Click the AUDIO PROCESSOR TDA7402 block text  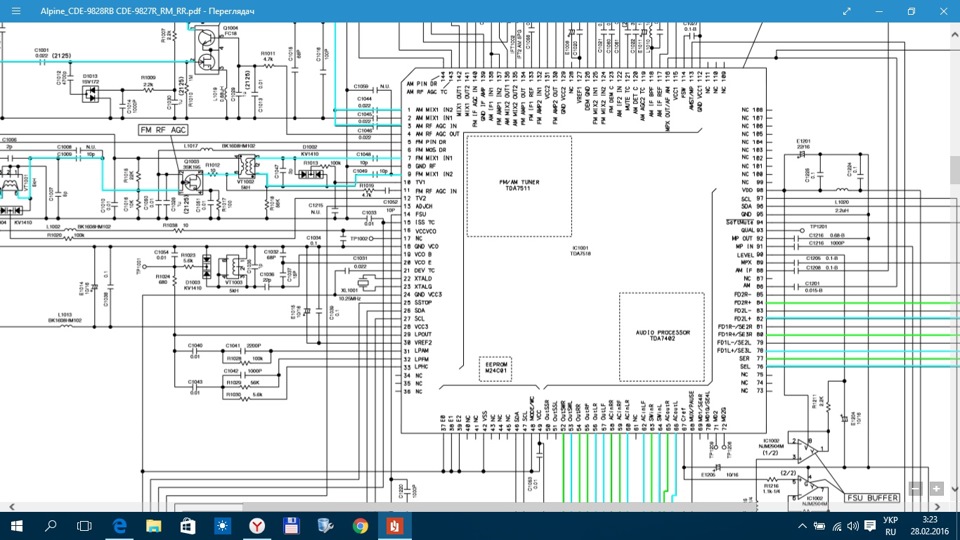point(662,336)
